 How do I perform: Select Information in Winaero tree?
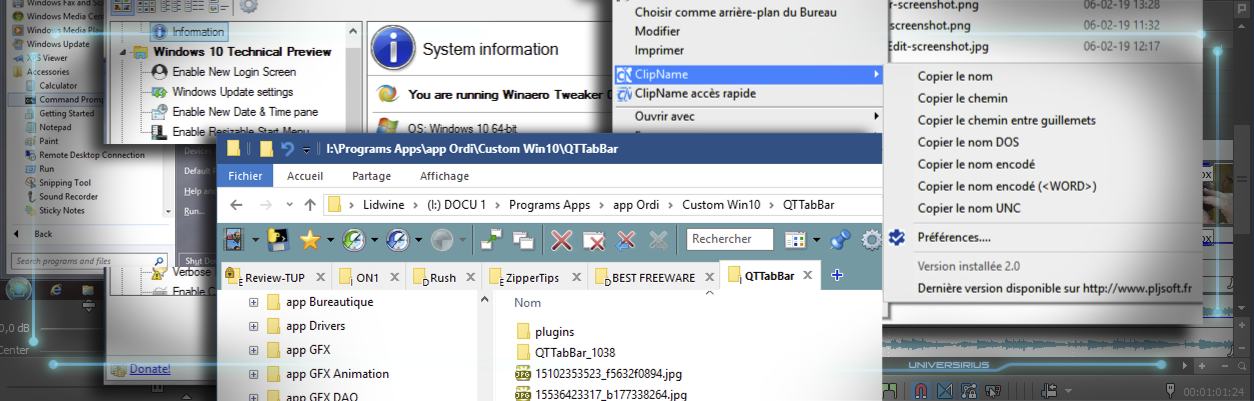(188, 32)
